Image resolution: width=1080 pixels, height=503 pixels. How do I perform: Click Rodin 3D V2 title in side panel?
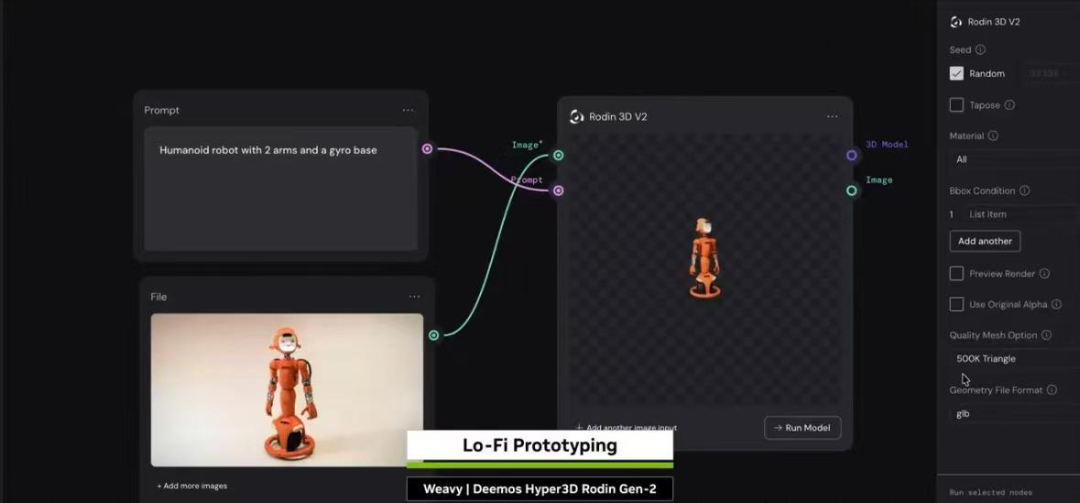pyautogui.click(x=994, y=22)
